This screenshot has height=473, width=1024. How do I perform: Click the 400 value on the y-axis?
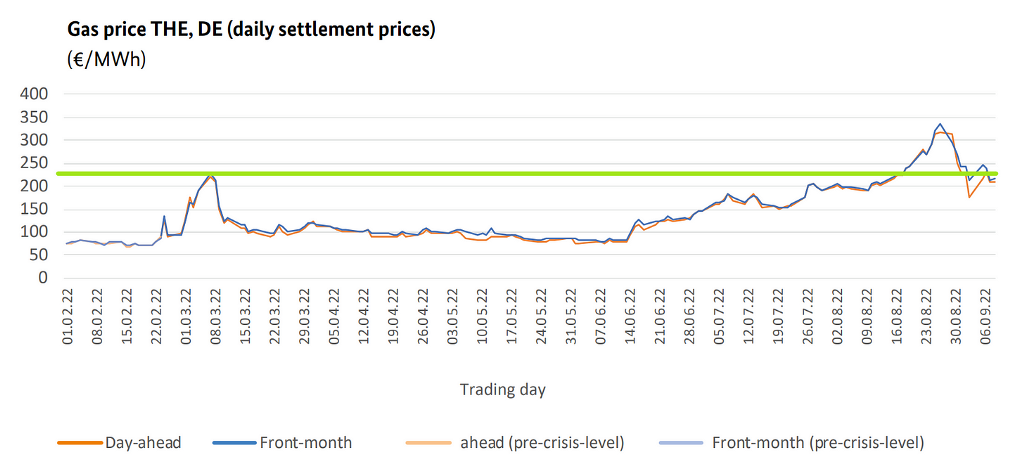coord(35,93)
